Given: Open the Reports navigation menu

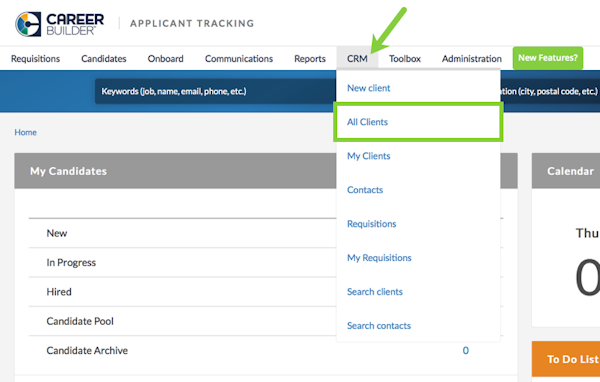Looking at the screenshot, I should tap(310, 59).
